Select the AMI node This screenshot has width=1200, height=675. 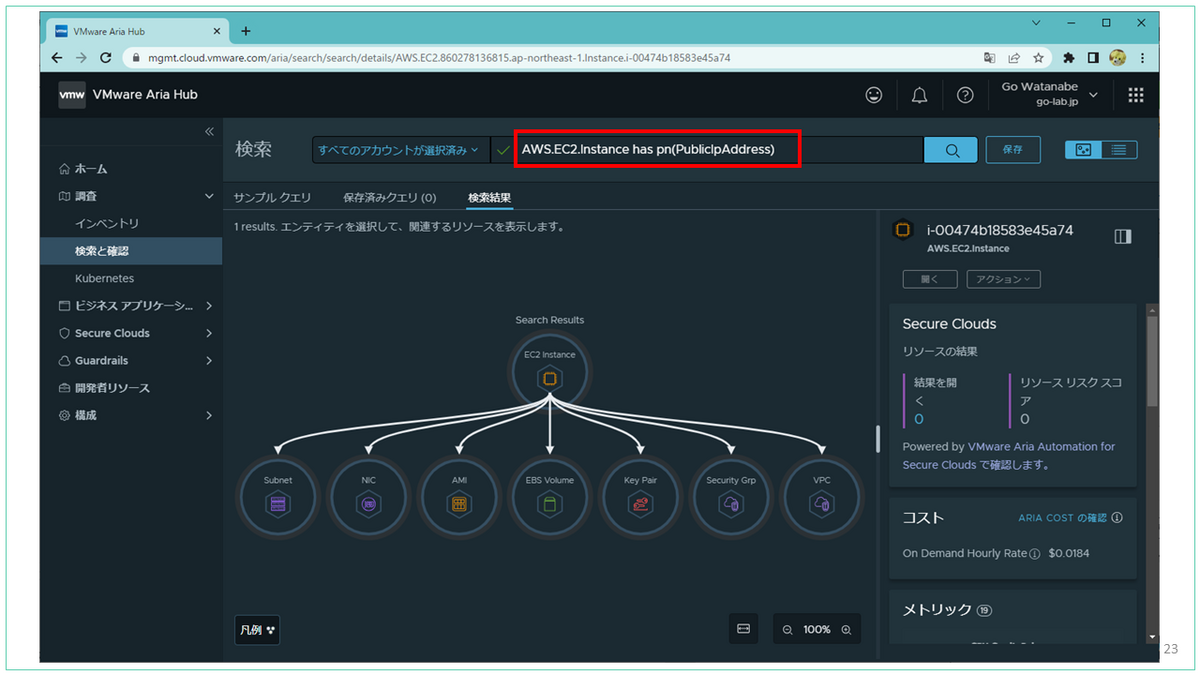tap(459, 496)
